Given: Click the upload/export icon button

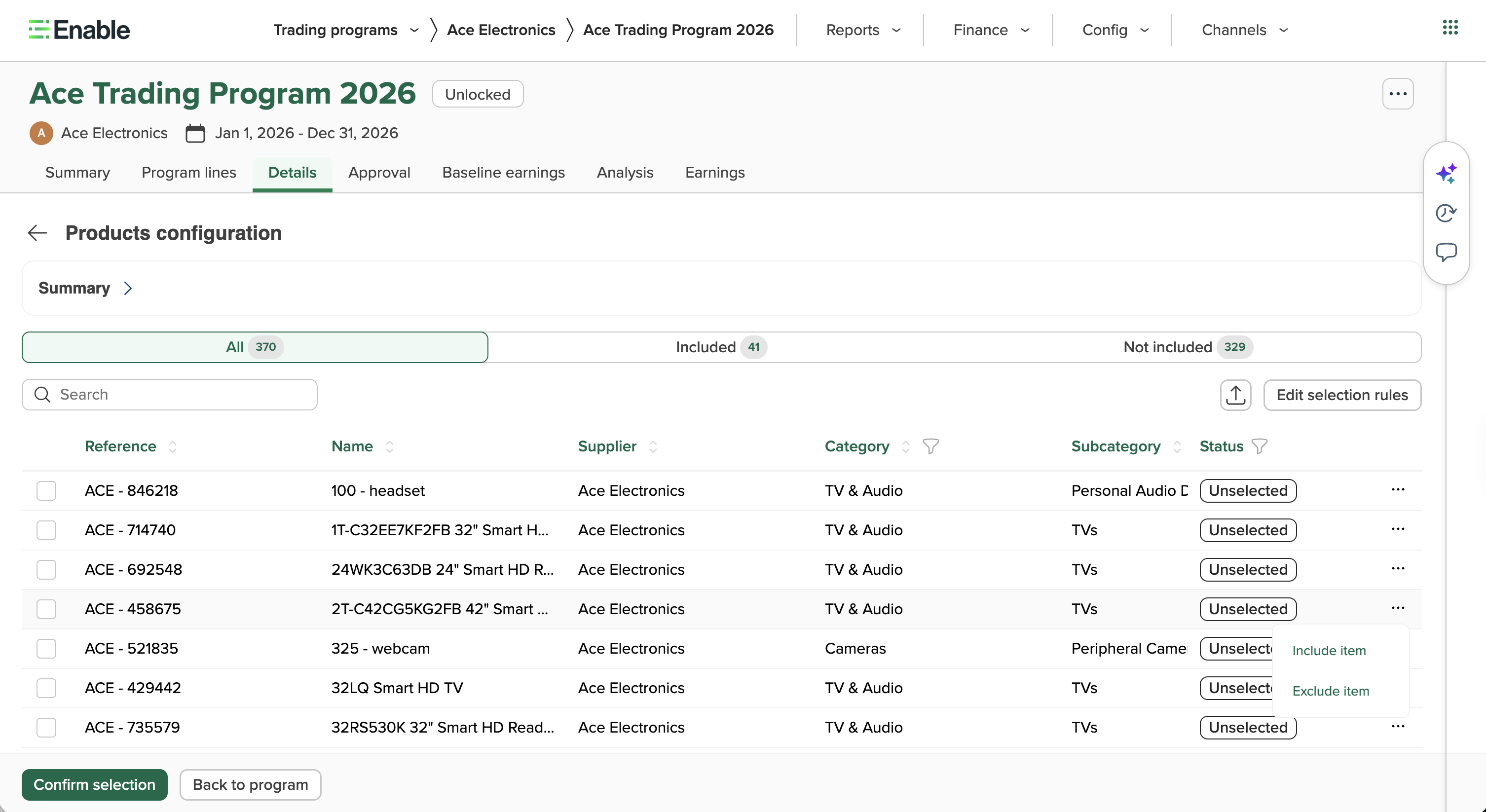Looking at the screenshot, I should tap(1235, 395).
